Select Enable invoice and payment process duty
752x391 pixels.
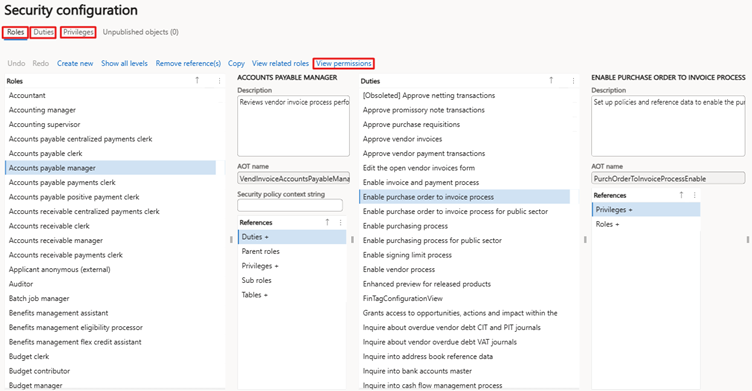[x=464, y=182]
